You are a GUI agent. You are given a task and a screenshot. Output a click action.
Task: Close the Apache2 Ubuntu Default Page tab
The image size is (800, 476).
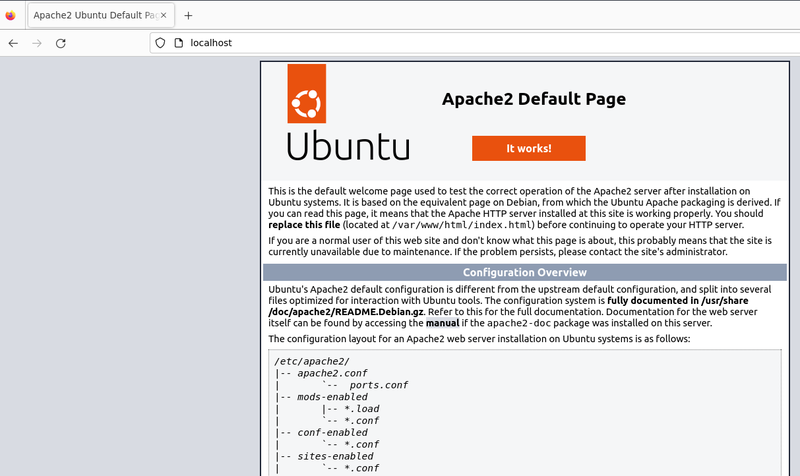point(164,16)
